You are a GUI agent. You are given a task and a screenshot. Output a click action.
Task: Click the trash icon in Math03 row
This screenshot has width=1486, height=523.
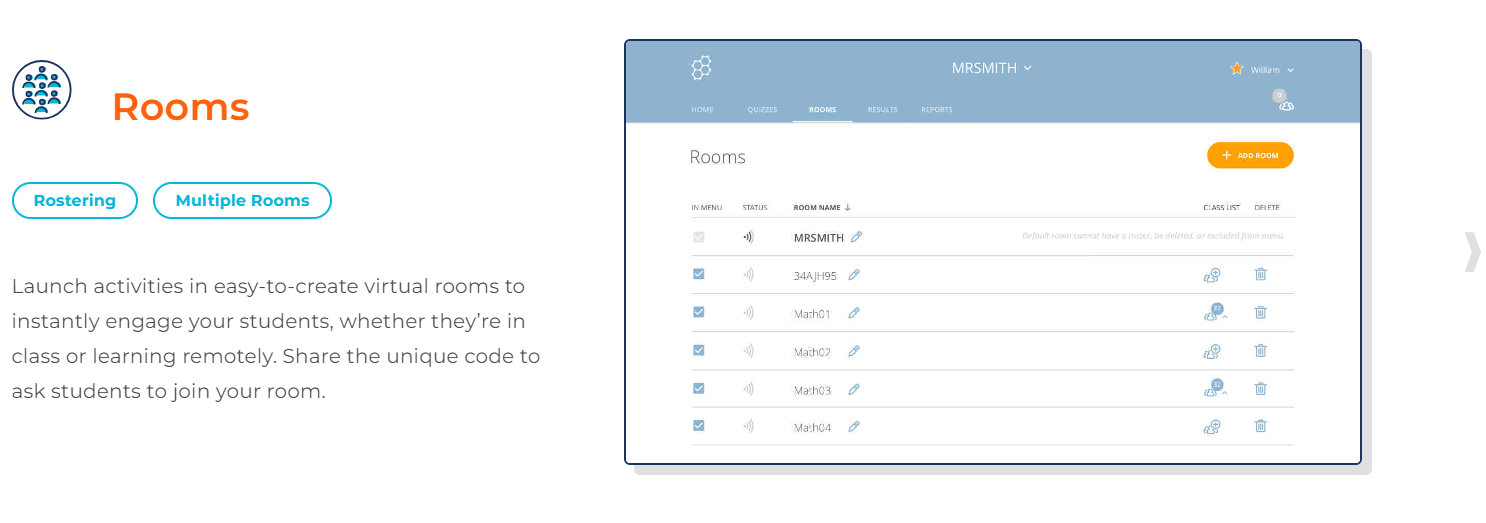pos(1261,388)
